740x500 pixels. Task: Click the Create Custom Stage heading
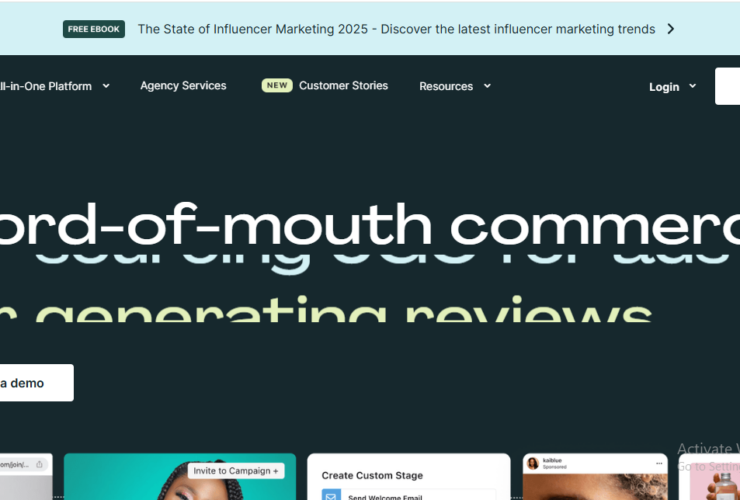(372, 475)
